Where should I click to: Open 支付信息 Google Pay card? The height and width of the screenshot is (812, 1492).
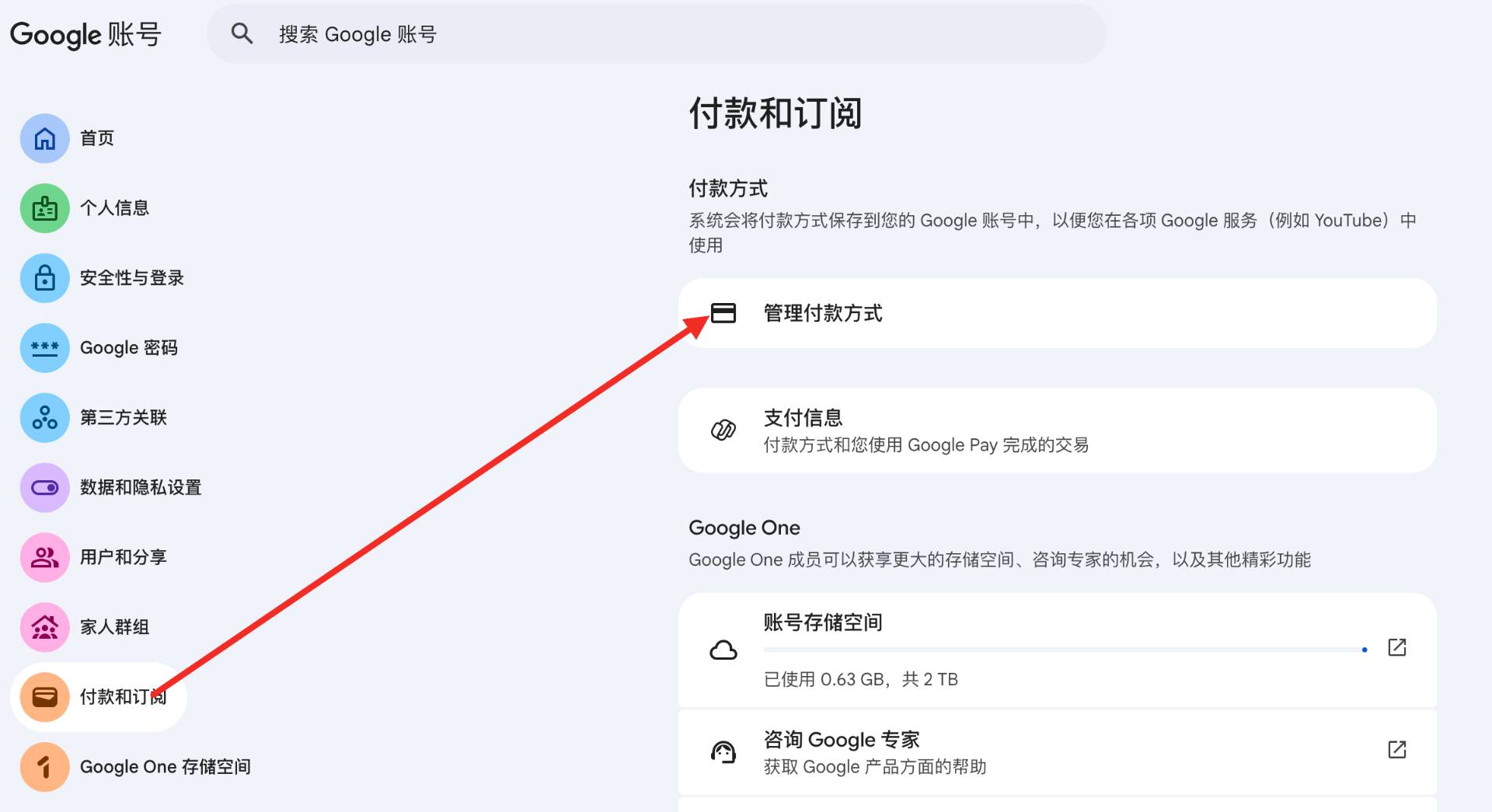coord(1057,430)
